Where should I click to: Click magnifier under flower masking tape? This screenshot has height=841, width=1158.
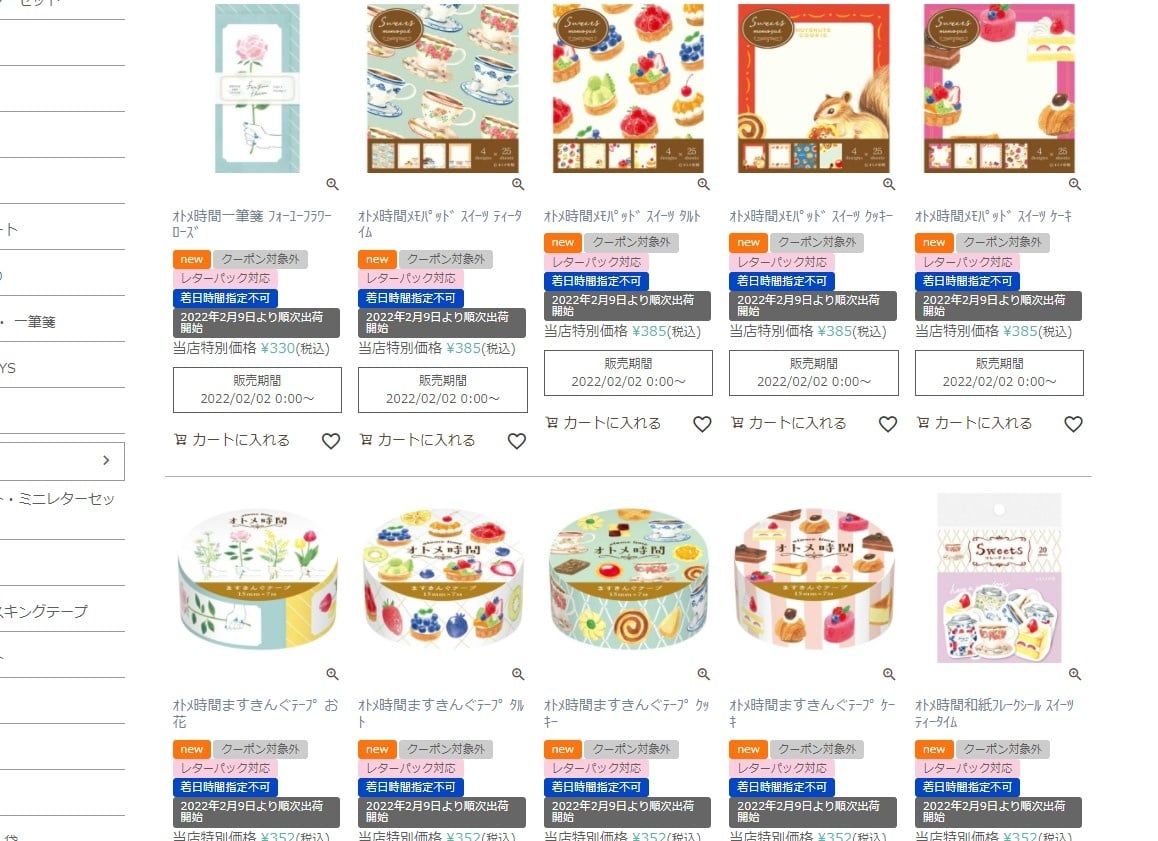point(332,674)
